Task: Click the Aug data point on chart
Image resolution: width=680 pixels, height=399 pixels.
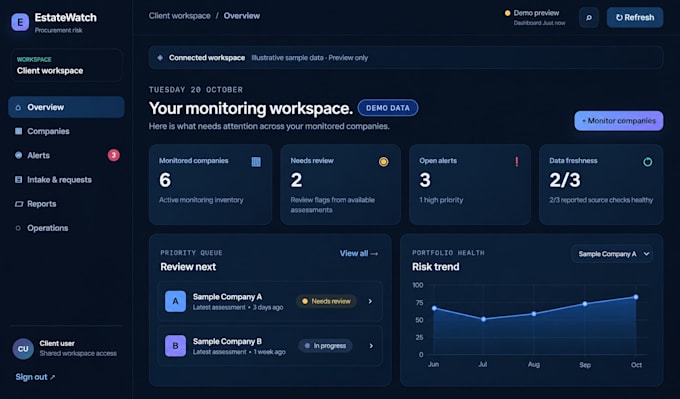Action: click(534, 314)
